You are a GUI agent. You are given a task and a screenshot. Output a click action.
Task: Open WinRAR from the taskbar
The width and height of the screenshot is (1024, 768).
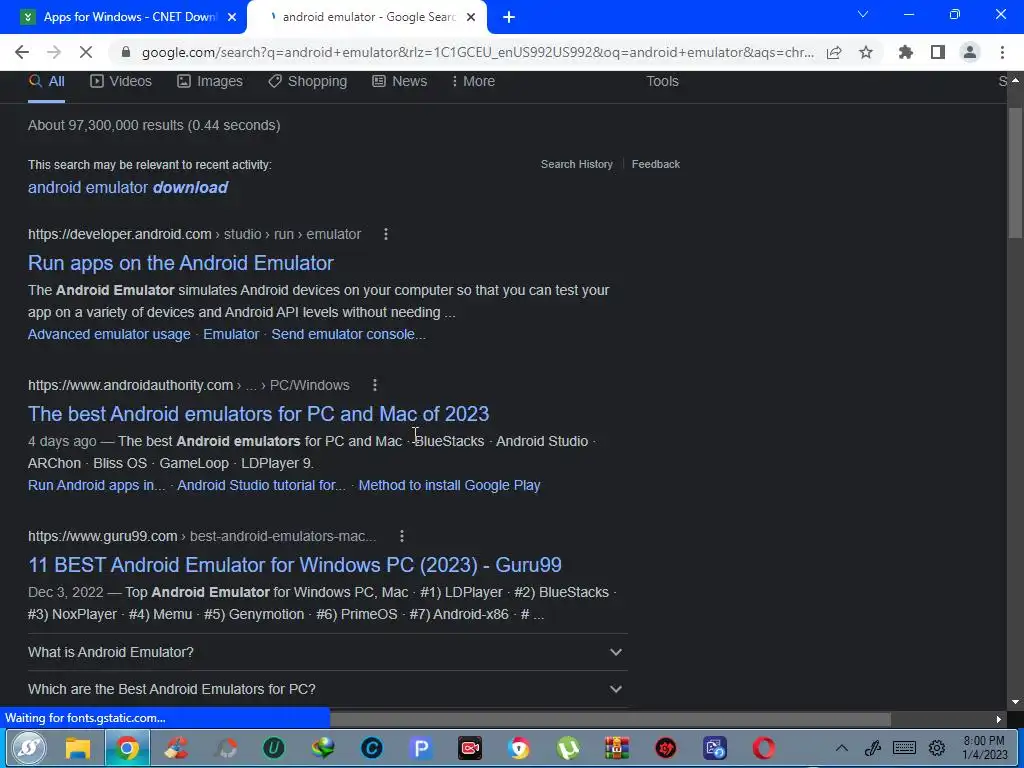coord(616,748)
